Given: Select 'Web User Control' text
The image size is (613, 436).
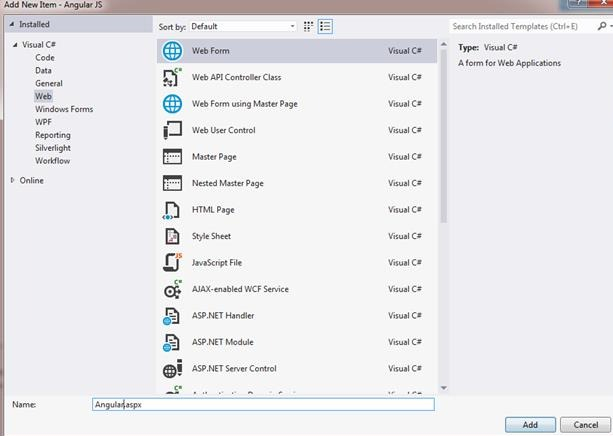Looking at the screenshot, I should coord(224,130).
